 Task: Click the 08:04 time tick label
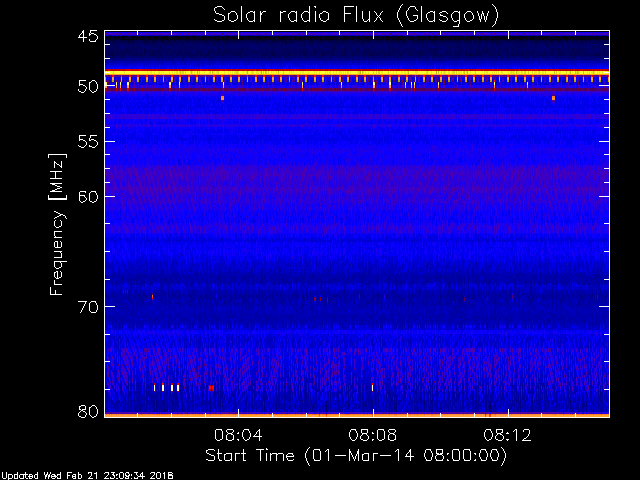(x=238, y=435)
